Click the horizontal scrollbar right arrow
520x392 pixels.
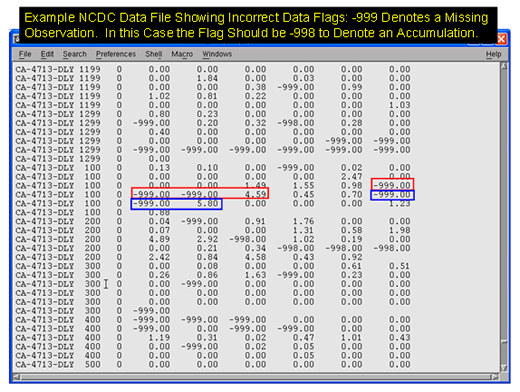[x=496, y=377]
